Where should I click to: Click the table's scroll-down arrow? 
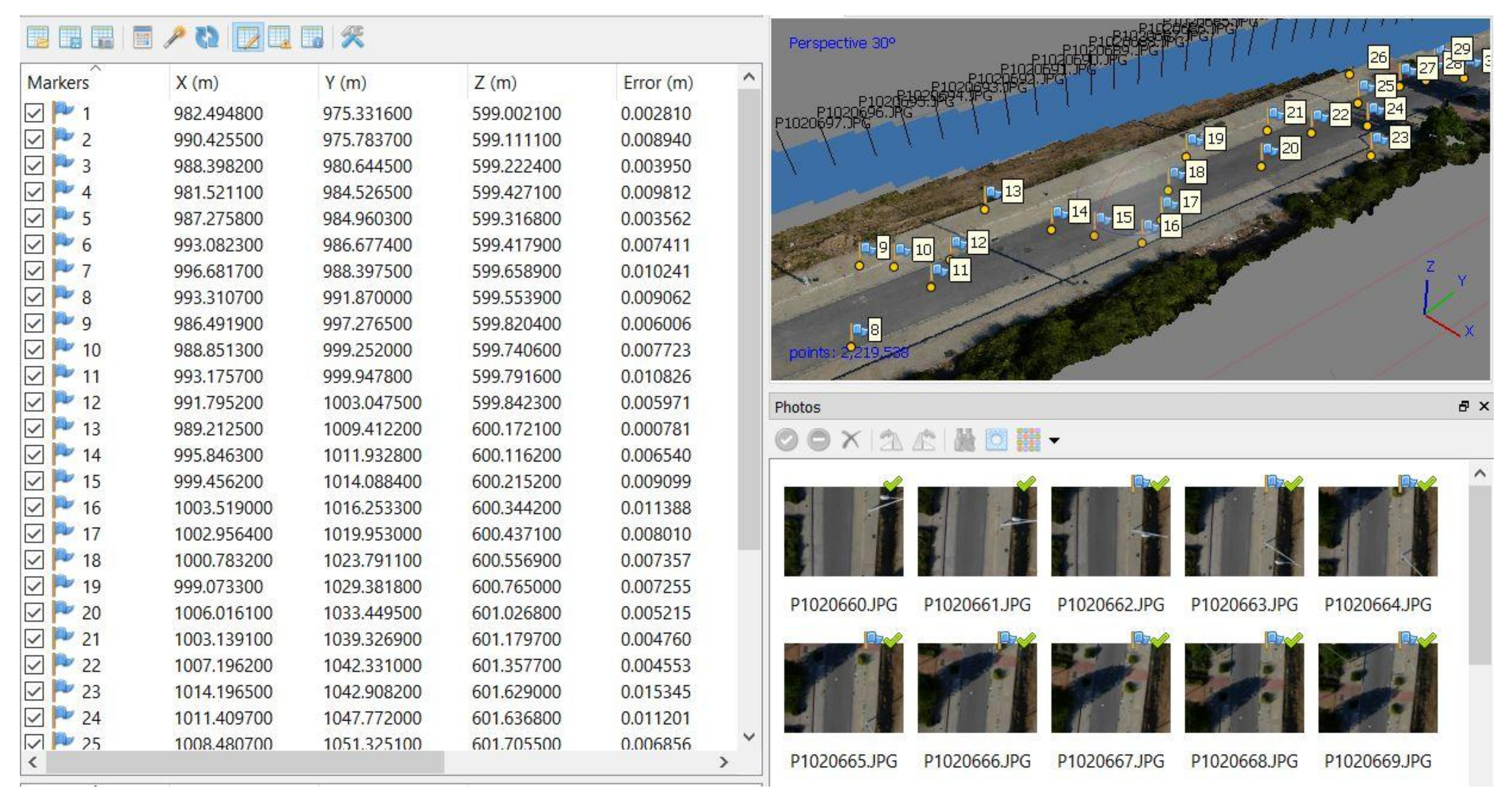point(749,737)
